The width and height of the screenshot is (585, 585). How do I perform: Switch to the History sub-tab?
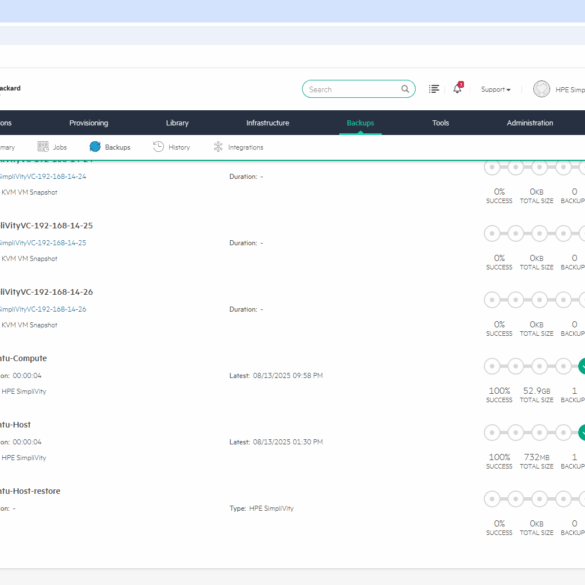click(179, 147)
